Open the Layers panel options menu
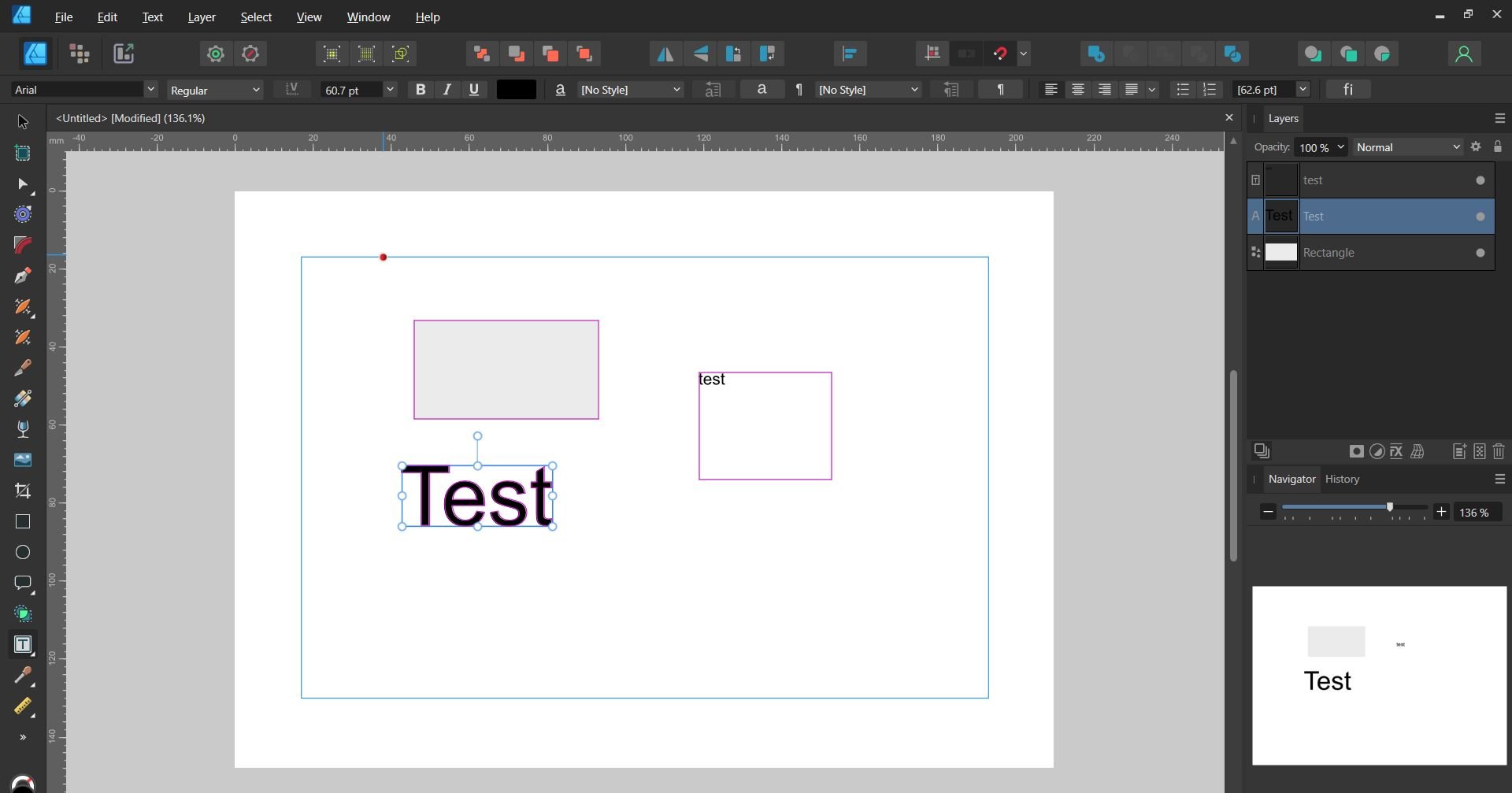1512x793 pixels. (x=1499, y=118)
